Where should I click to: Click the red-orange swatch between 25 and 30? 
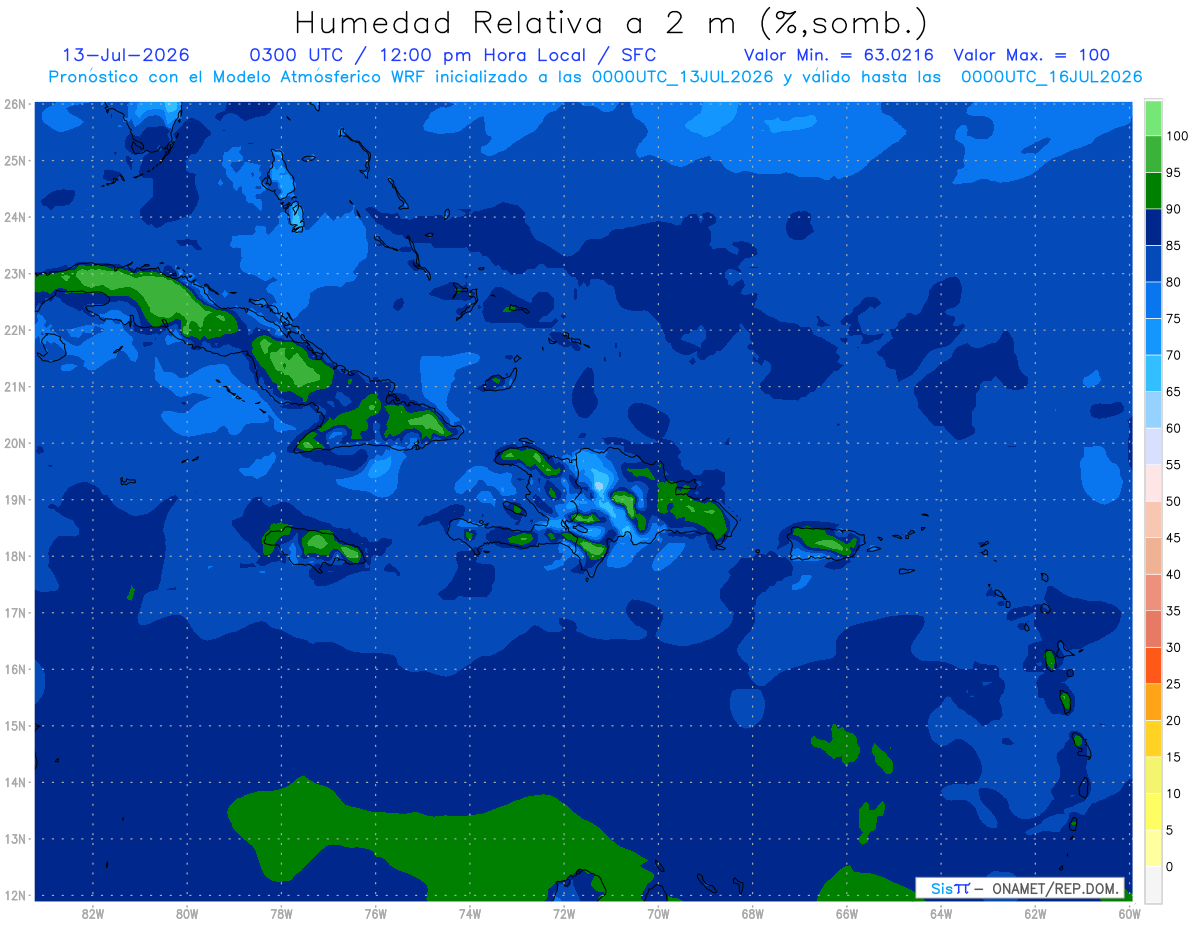tap(1153, 666)
